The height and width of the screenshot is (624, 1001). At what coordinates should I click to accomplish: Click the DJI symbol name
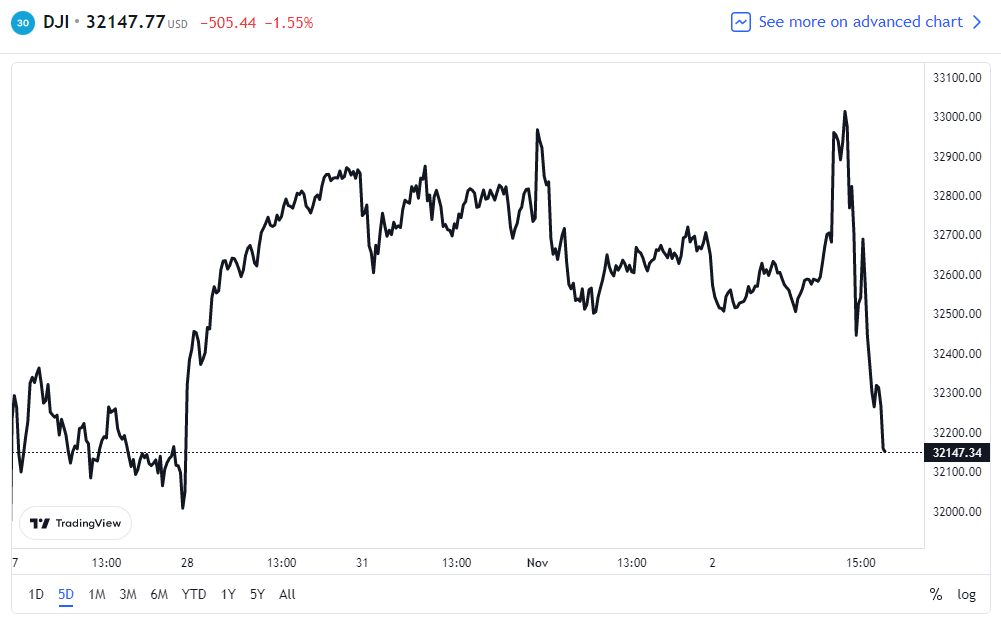[56, 22]
